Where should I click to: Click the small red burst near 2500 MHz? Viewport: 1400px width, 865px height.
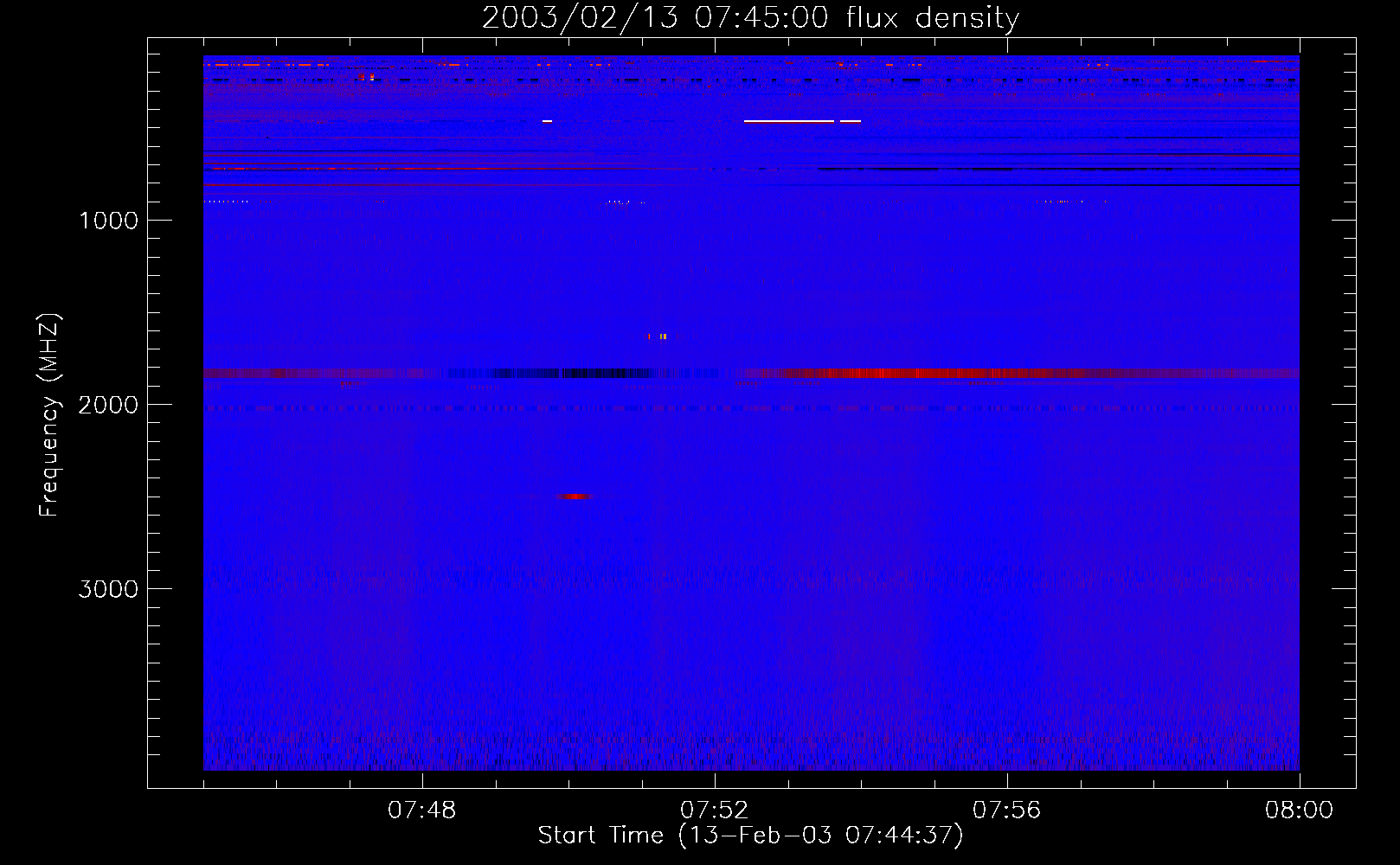(574, 497)
